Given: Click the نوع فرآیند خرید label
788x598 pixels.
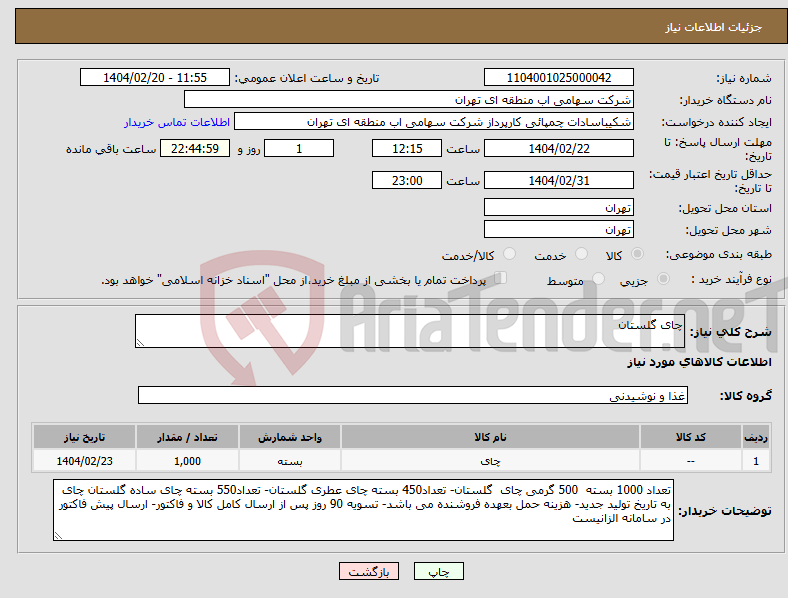Looking at the screenshot, I should click(x=732, y=279).
